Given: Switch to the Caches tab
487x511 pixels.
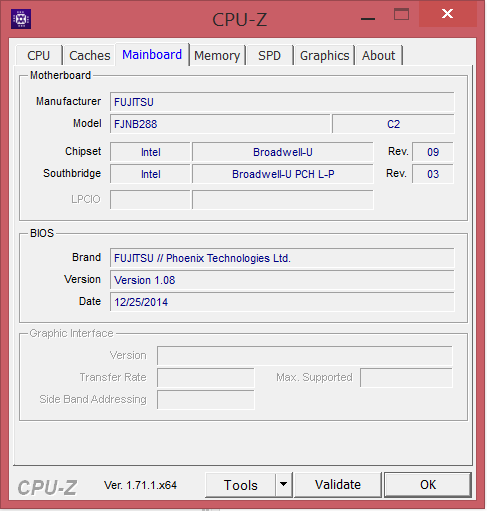Looking at the screenshot, I should (x=90, y=55).
